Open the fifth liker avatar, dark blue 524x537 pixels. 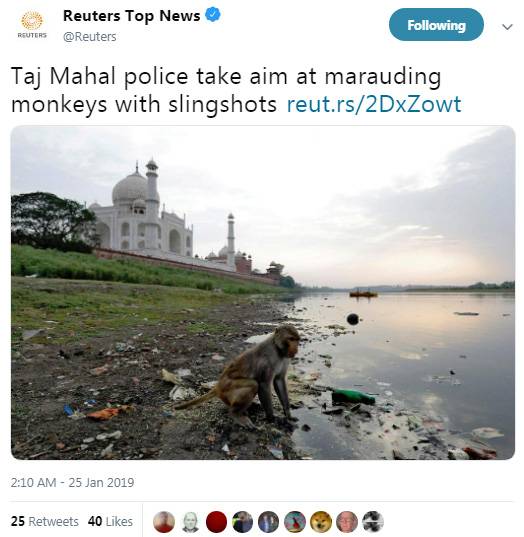click(269, 522)
